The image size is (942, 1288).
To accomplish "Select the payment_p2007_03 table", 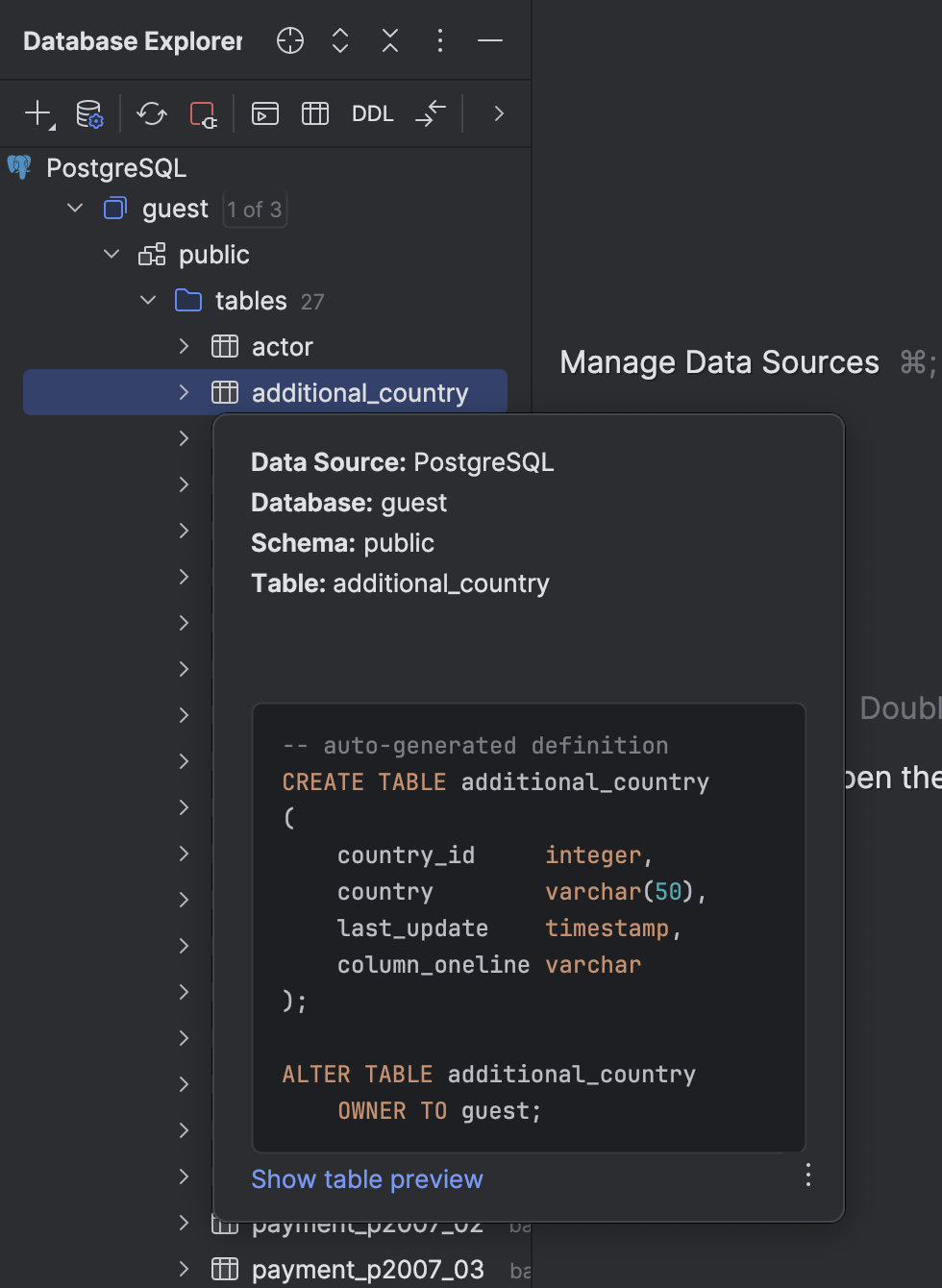I will 366,1269.
